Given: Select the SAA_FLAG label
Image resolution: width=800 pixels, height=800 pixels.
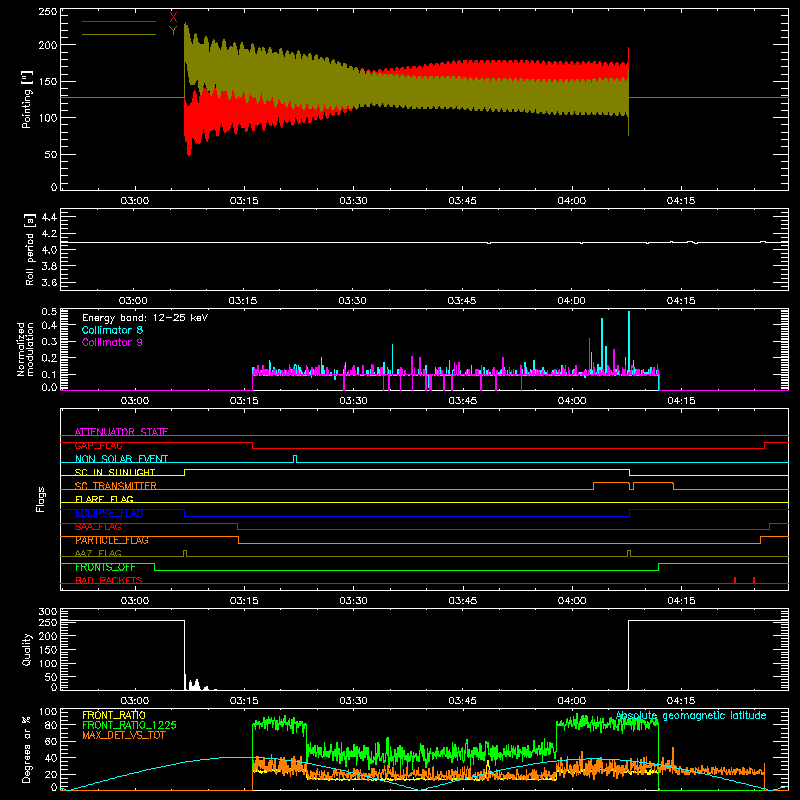Looking at the screenshot, I should coord(98,527).
